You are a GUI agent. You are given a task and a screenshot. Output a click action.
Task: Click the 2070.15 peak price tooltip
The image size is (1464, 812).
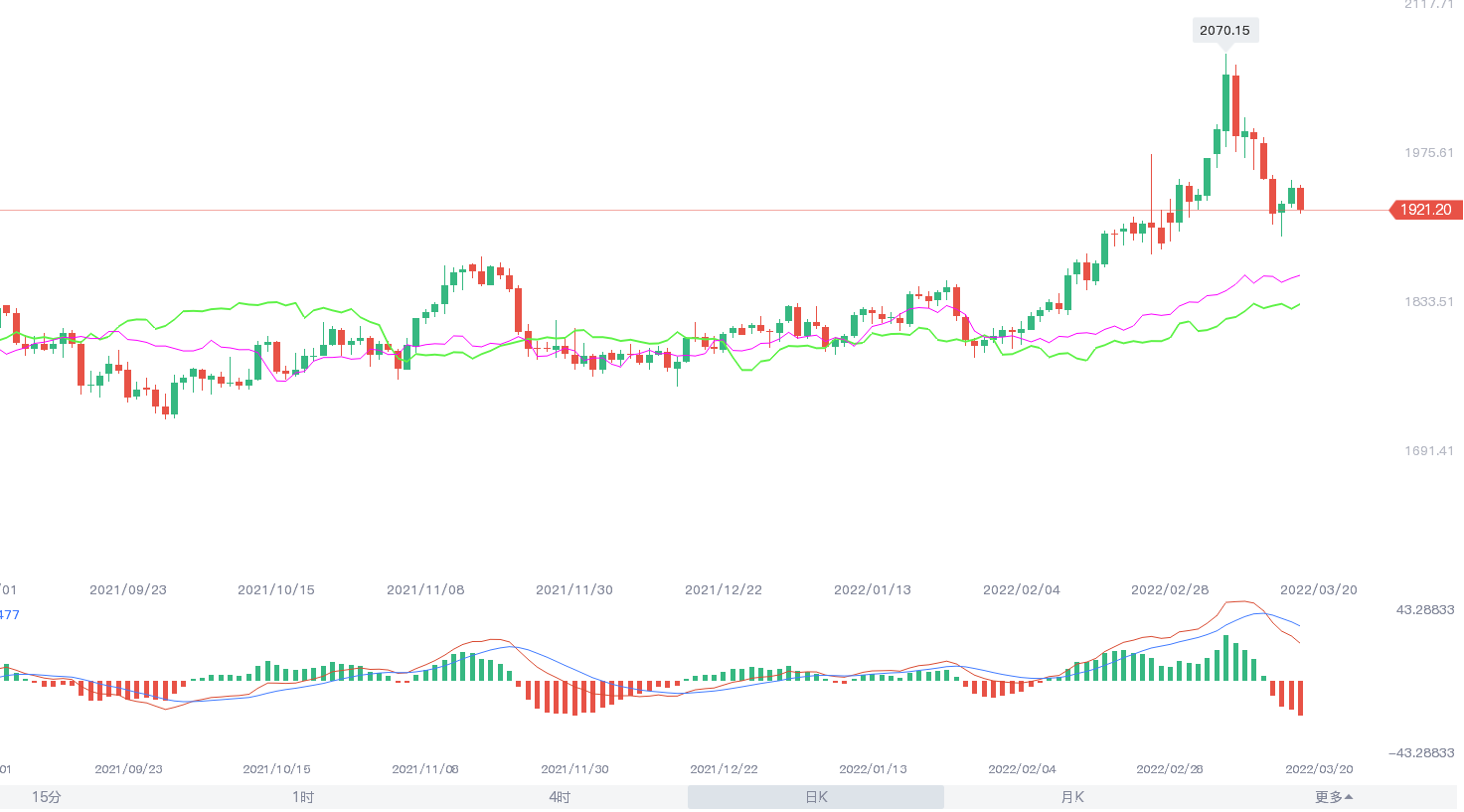point(1224,31)
